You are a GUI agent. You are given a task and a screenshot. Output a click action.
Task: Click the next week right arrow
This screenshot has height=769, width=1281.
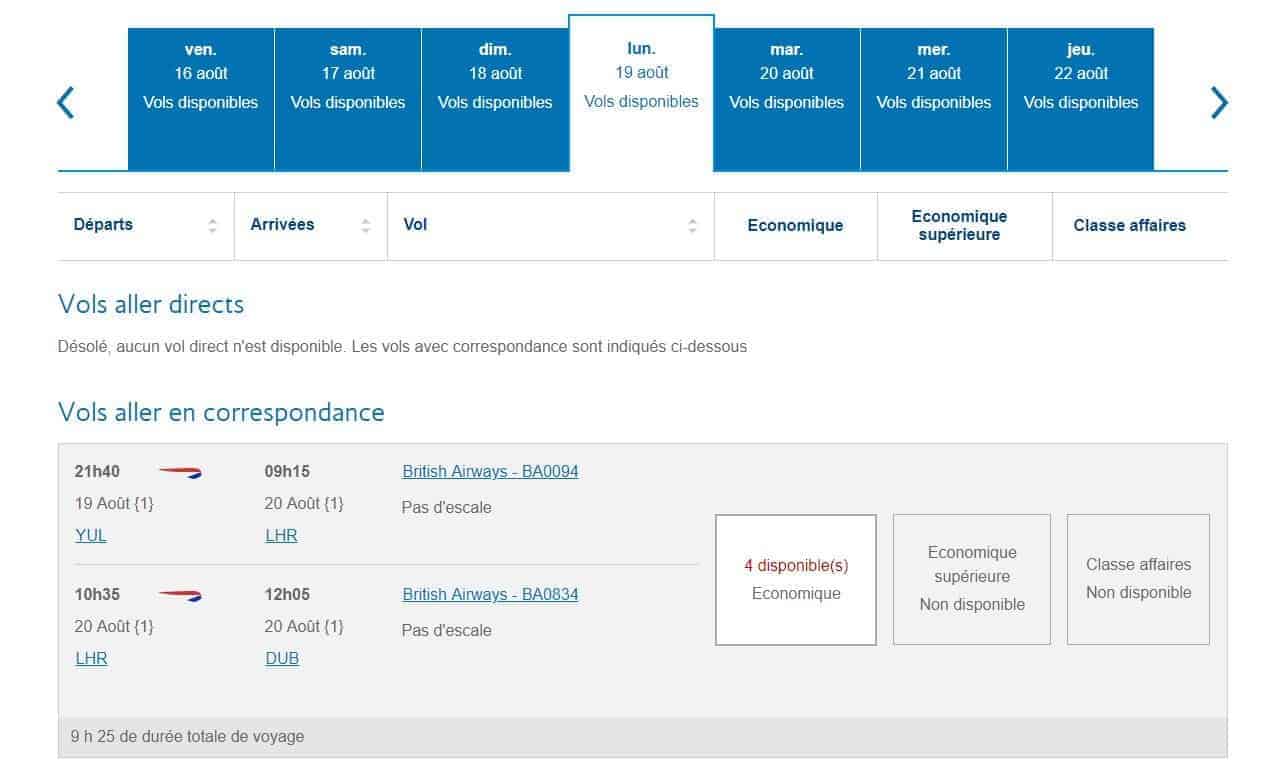pyautogui.click(x=1218, y=102)
